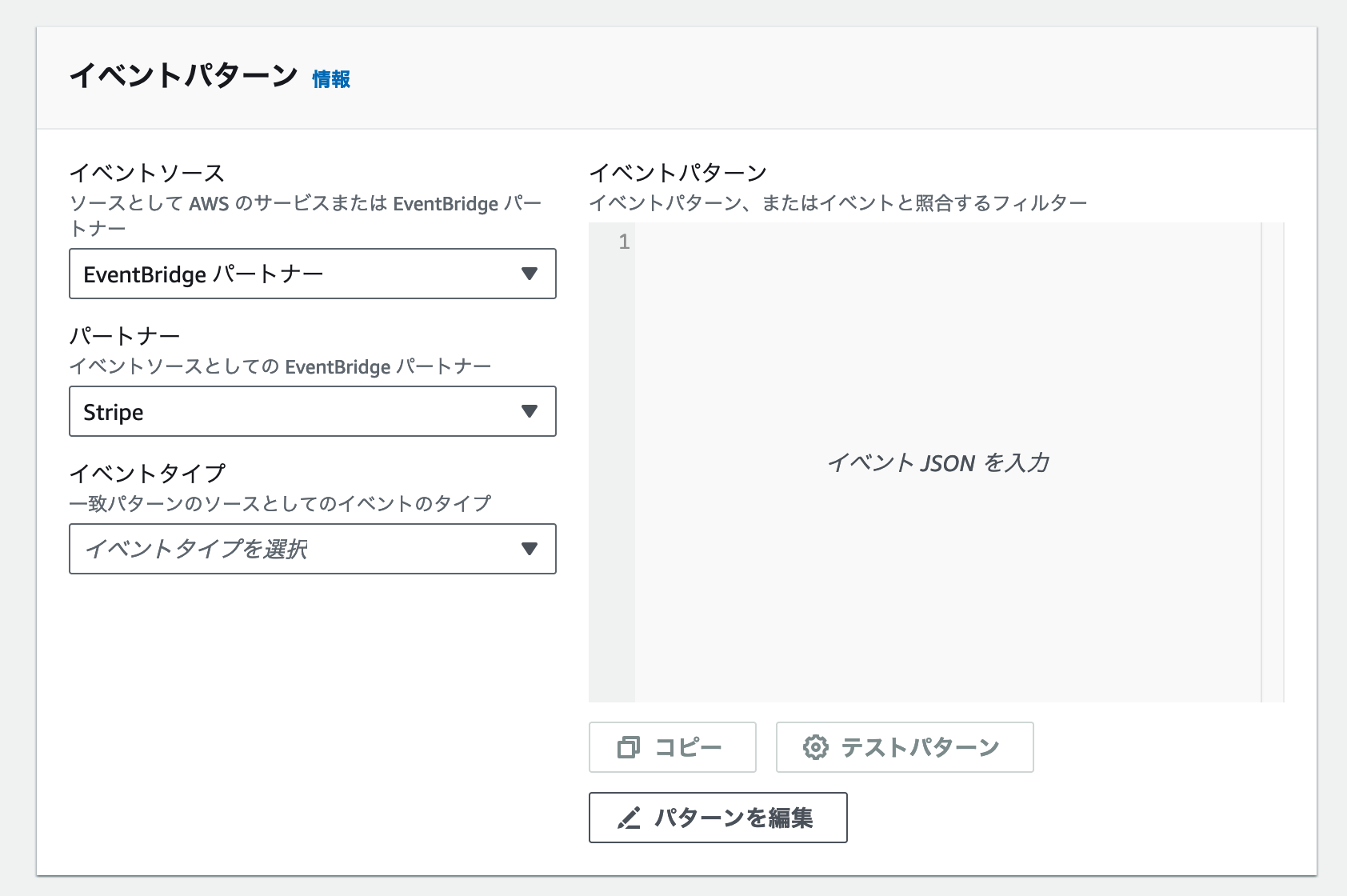Open the イベントタイプを選択 dropdown
The image size is (1347, 896).
point(313,549)
